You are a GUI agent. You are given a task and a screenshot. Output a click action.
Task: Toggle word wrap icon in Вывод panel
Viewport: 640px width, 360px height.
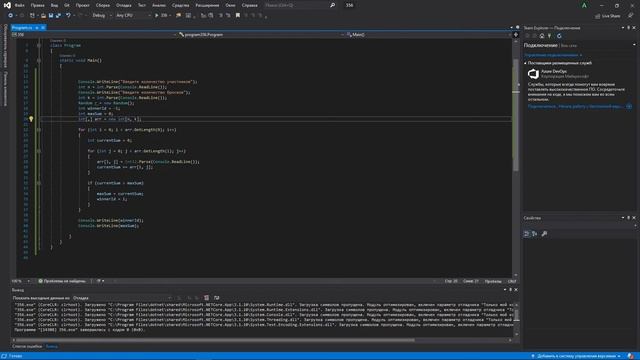[x=217, y=298]
